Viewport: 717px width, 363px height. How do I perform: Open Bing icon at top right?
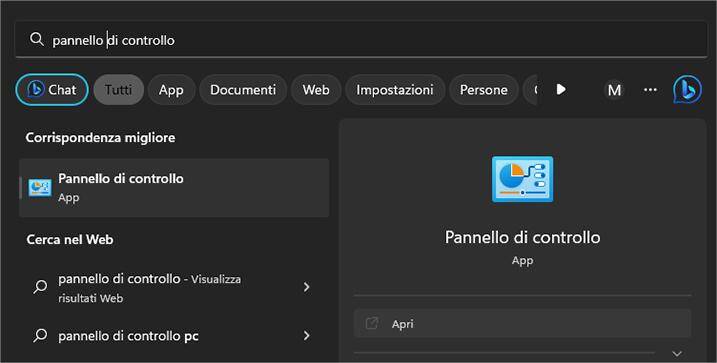(x=687, y=89)
